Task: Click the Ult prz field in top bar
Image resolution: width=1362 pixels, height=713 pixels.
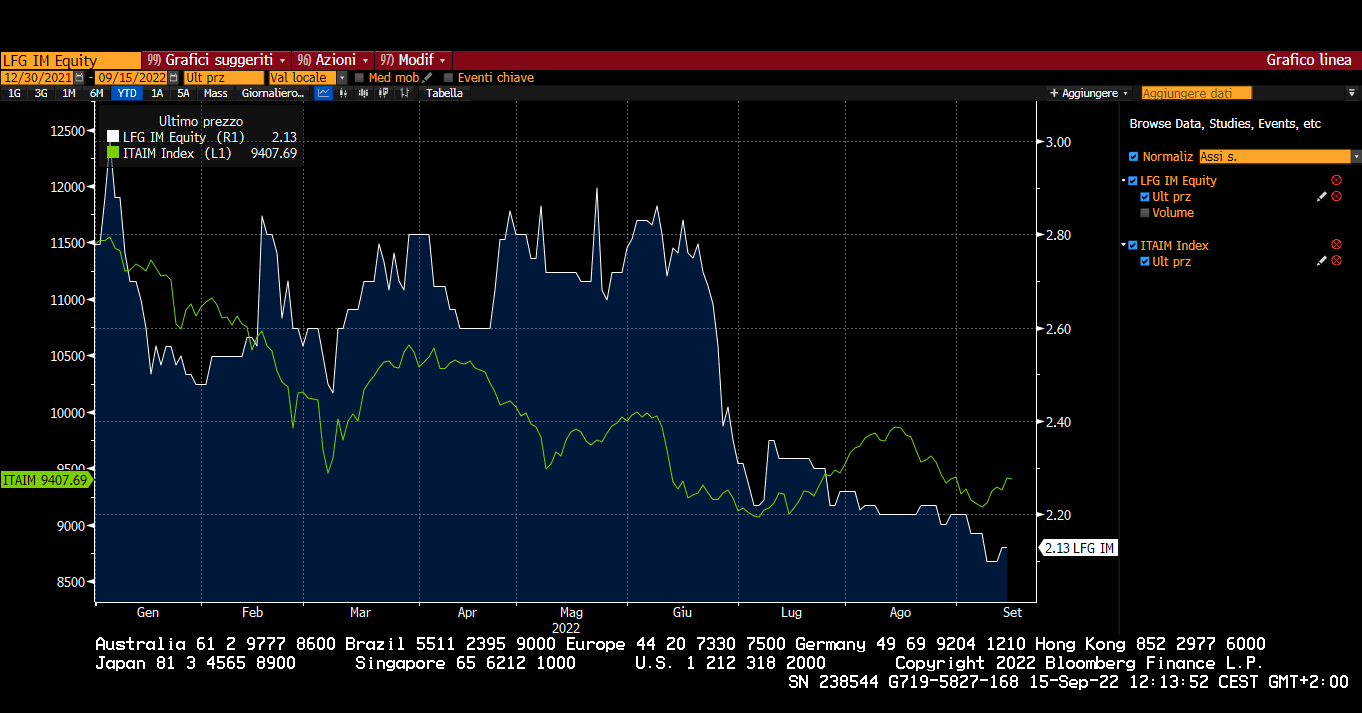Action: coord(224,77)
